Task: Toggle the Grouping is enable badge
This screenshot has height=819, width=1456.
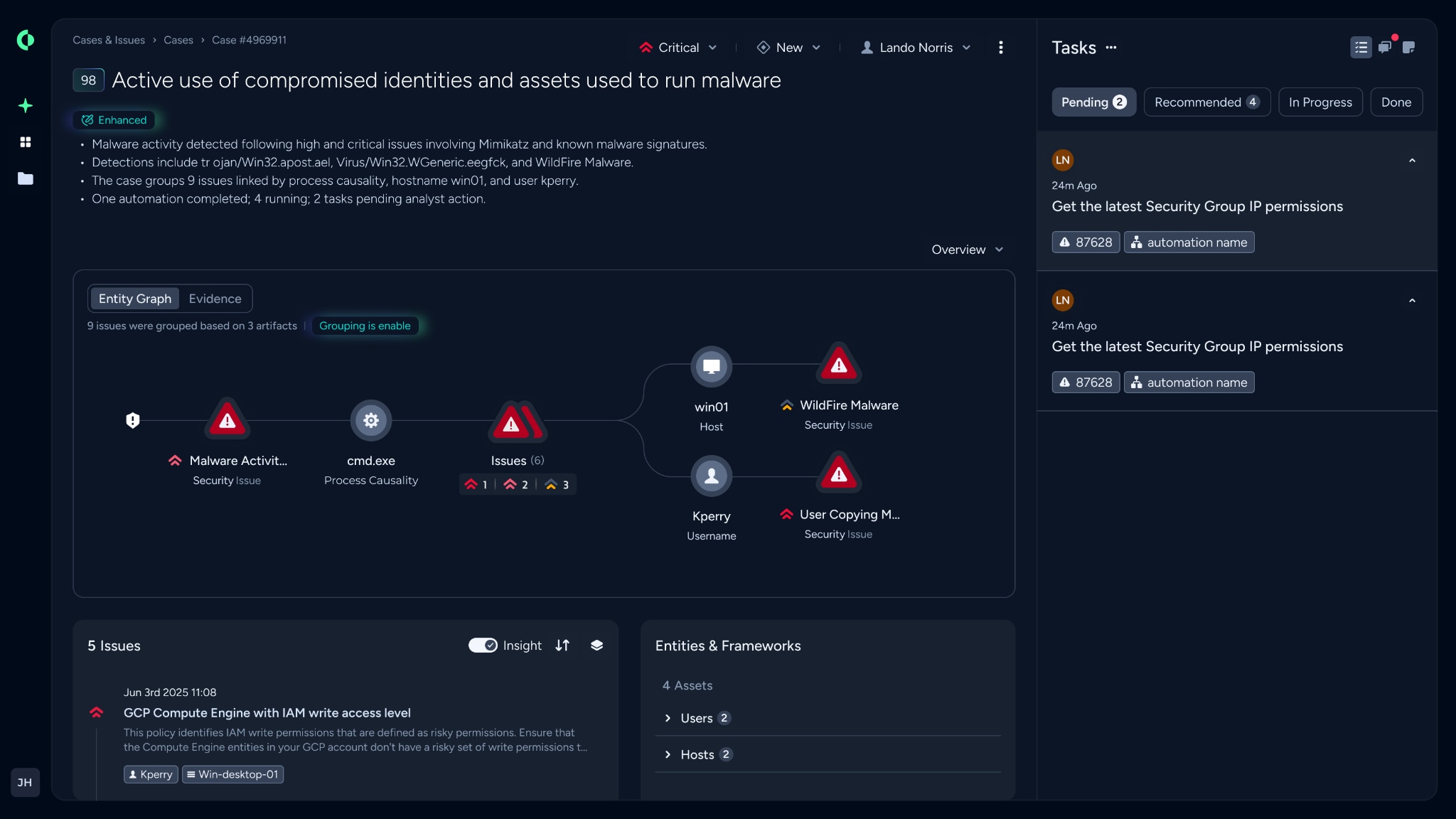Action: pyautogui.click(x=365, y=326)
